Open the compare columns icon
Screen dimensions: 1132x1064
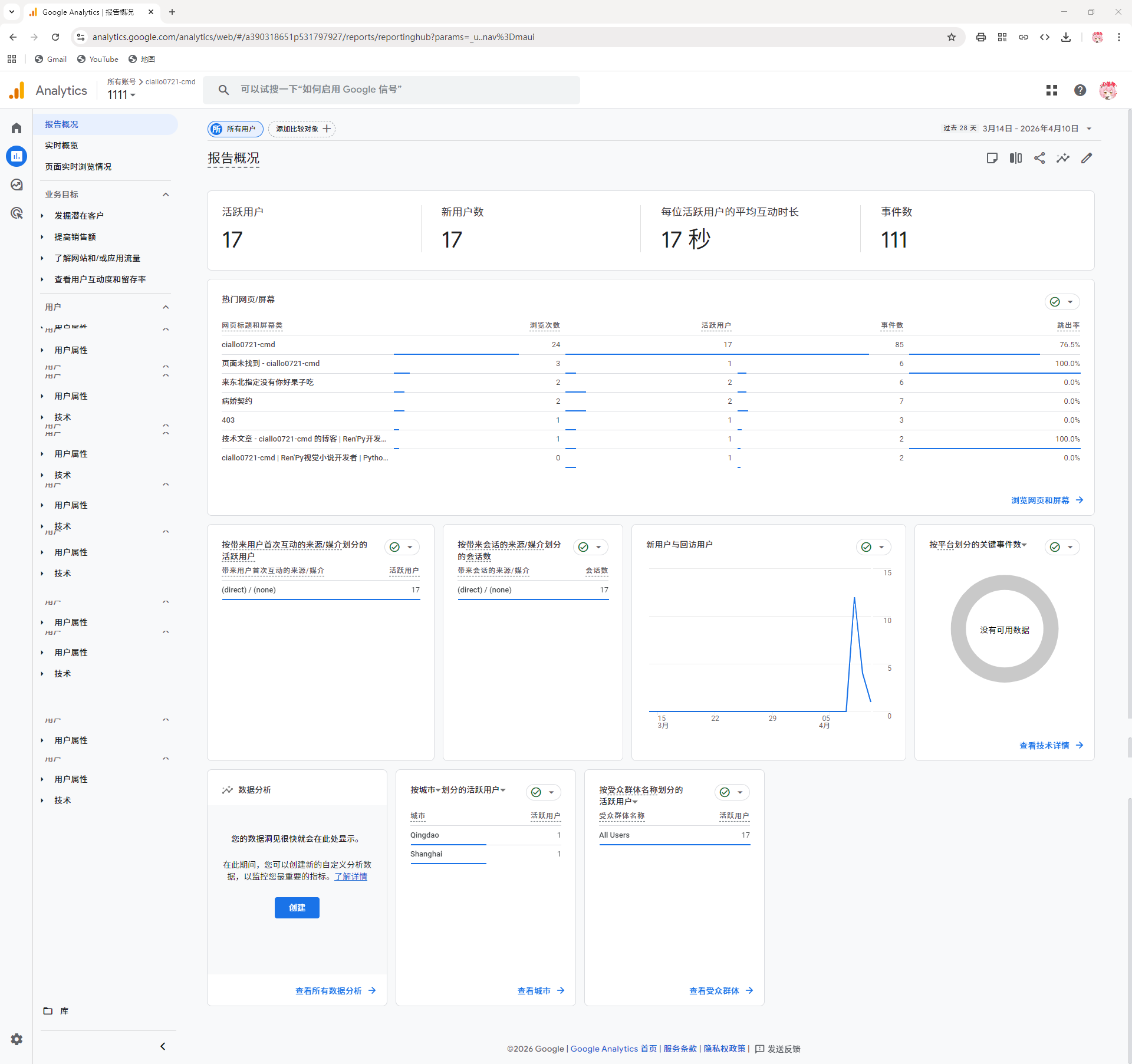1016,158
